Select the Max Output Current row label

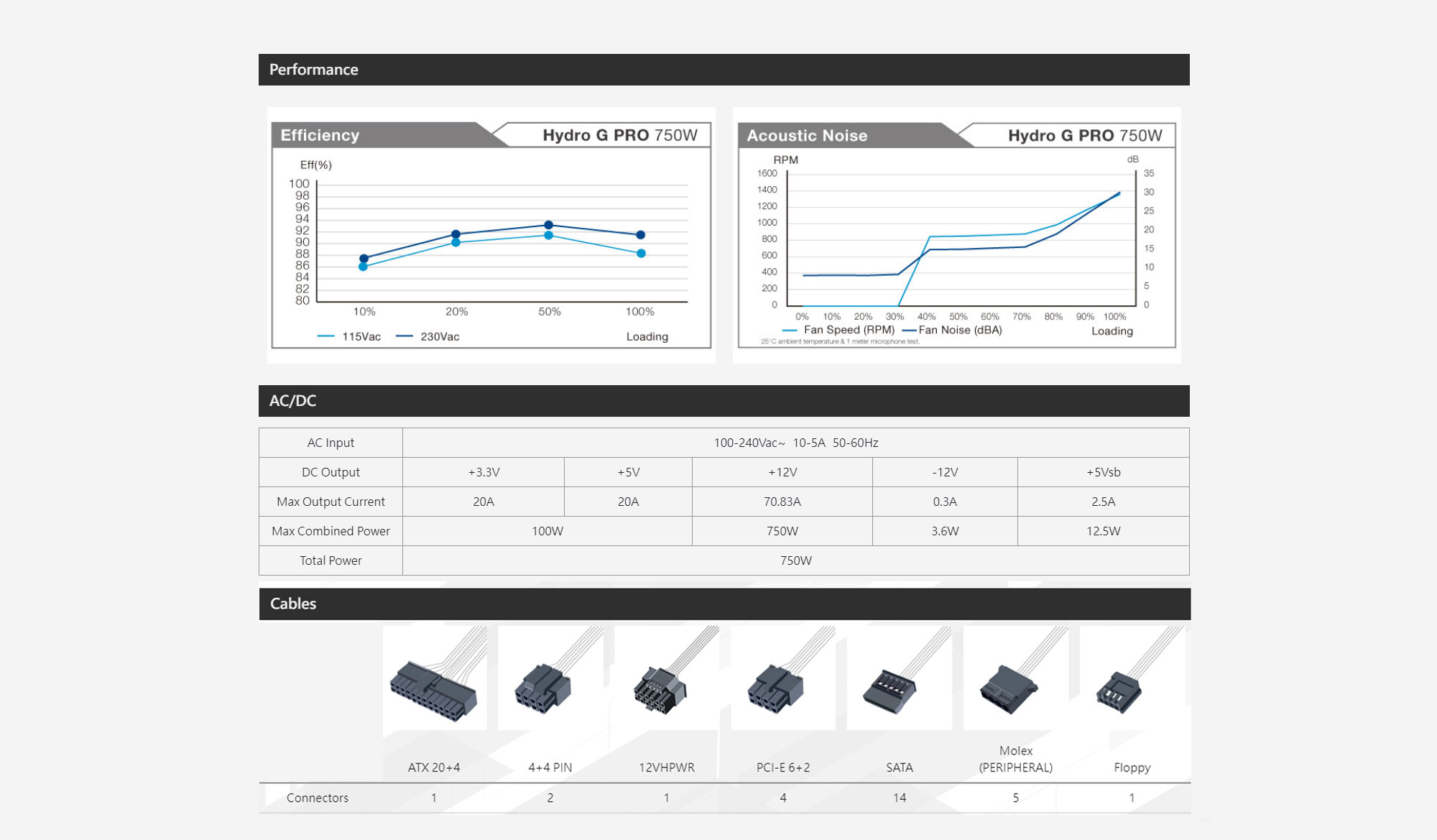(331, 502)
